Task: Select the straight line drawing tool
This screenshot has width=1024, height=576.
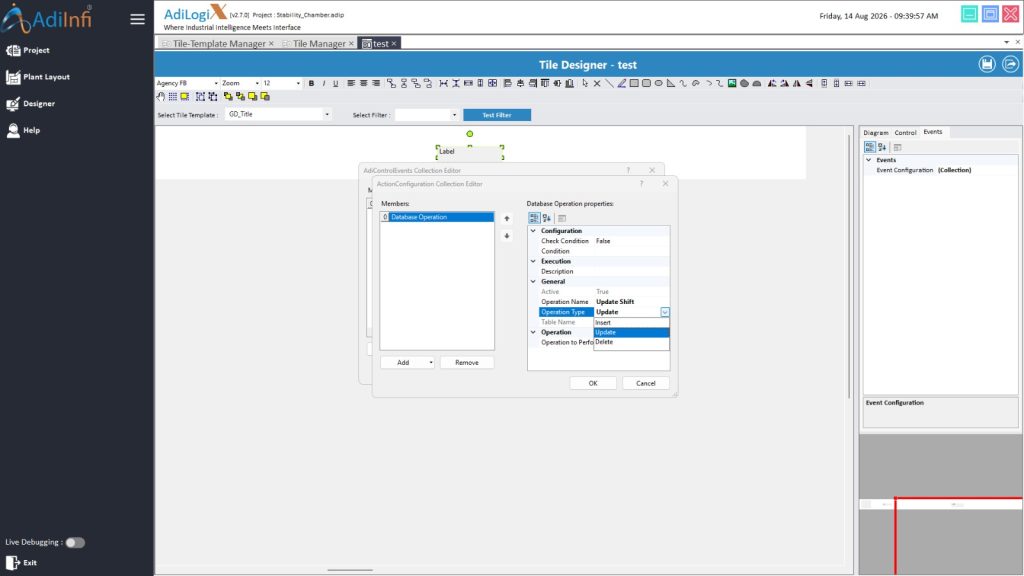Action: coord(609,84)
